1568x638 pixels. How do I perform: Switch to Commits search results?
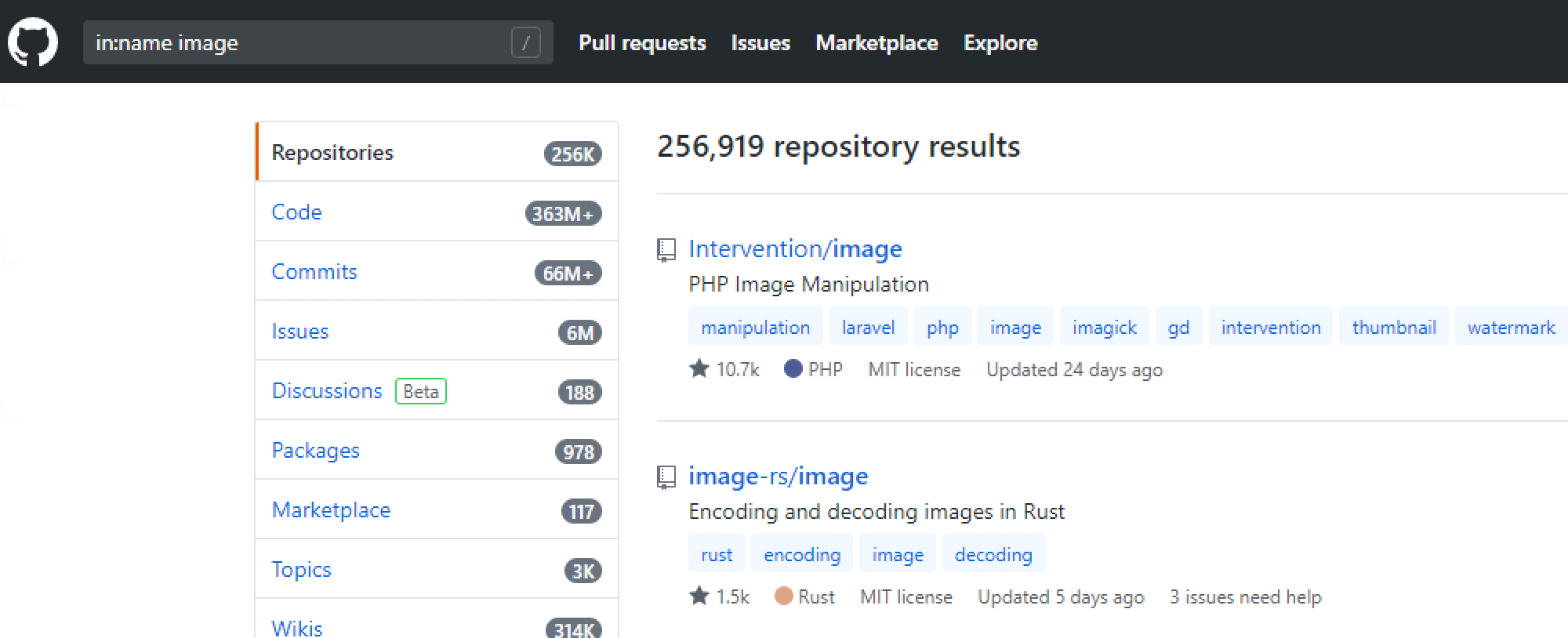[437, 271]
